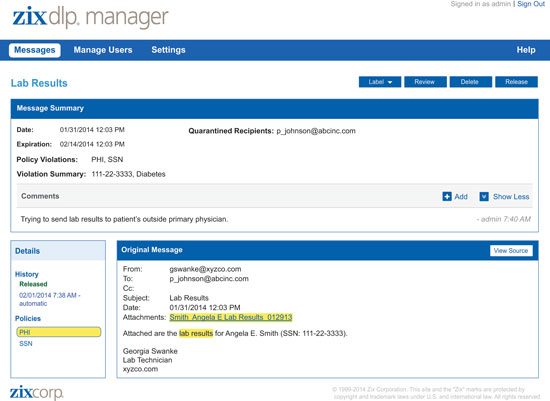The height and width of the screenshot is (401, 550).
Task: Click the 'admin 7:40 AM' comment timestamp
Action: click(x=503, y=219)
